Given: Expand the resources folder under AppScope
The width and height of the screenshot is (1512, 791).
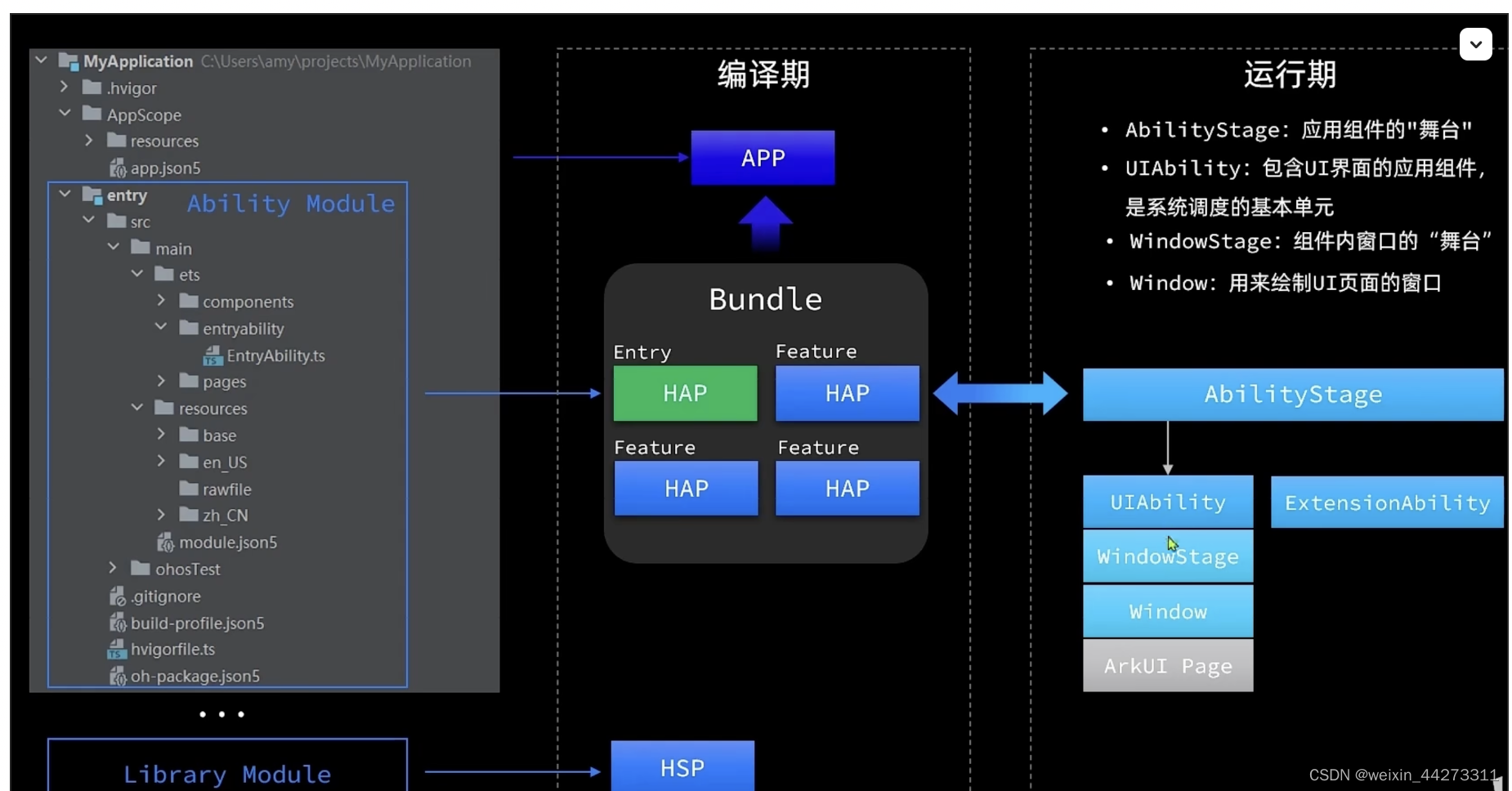Looking at the screenshot, I should (88, 141).
